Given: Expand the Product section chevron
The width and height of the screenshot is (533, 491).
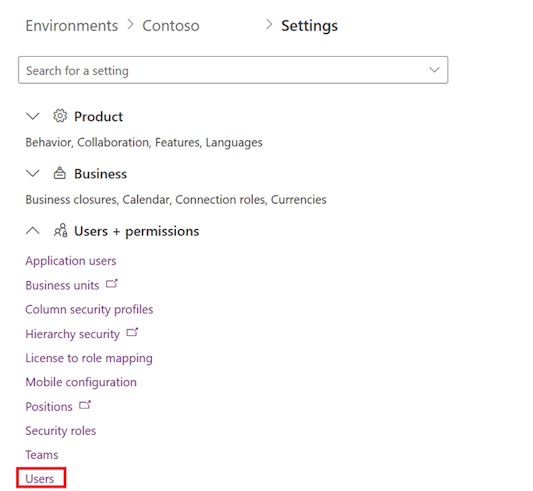Looking at the screenshot, I should (x=33, y=116).
